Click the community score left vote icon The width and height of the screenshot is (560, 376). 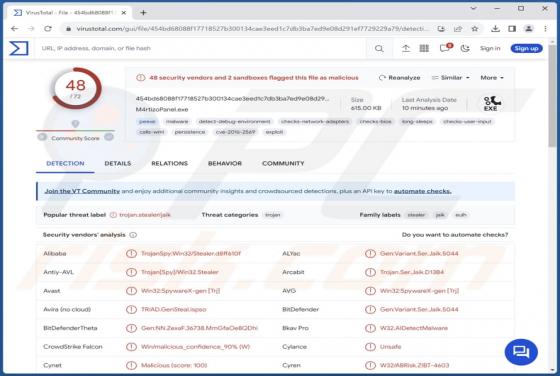tap(42, 137)
